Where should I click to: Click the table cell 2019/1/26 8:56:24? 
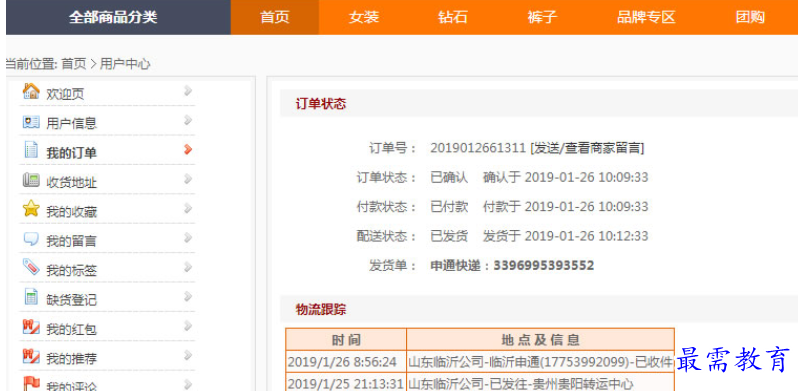click(x=346, y=362)
